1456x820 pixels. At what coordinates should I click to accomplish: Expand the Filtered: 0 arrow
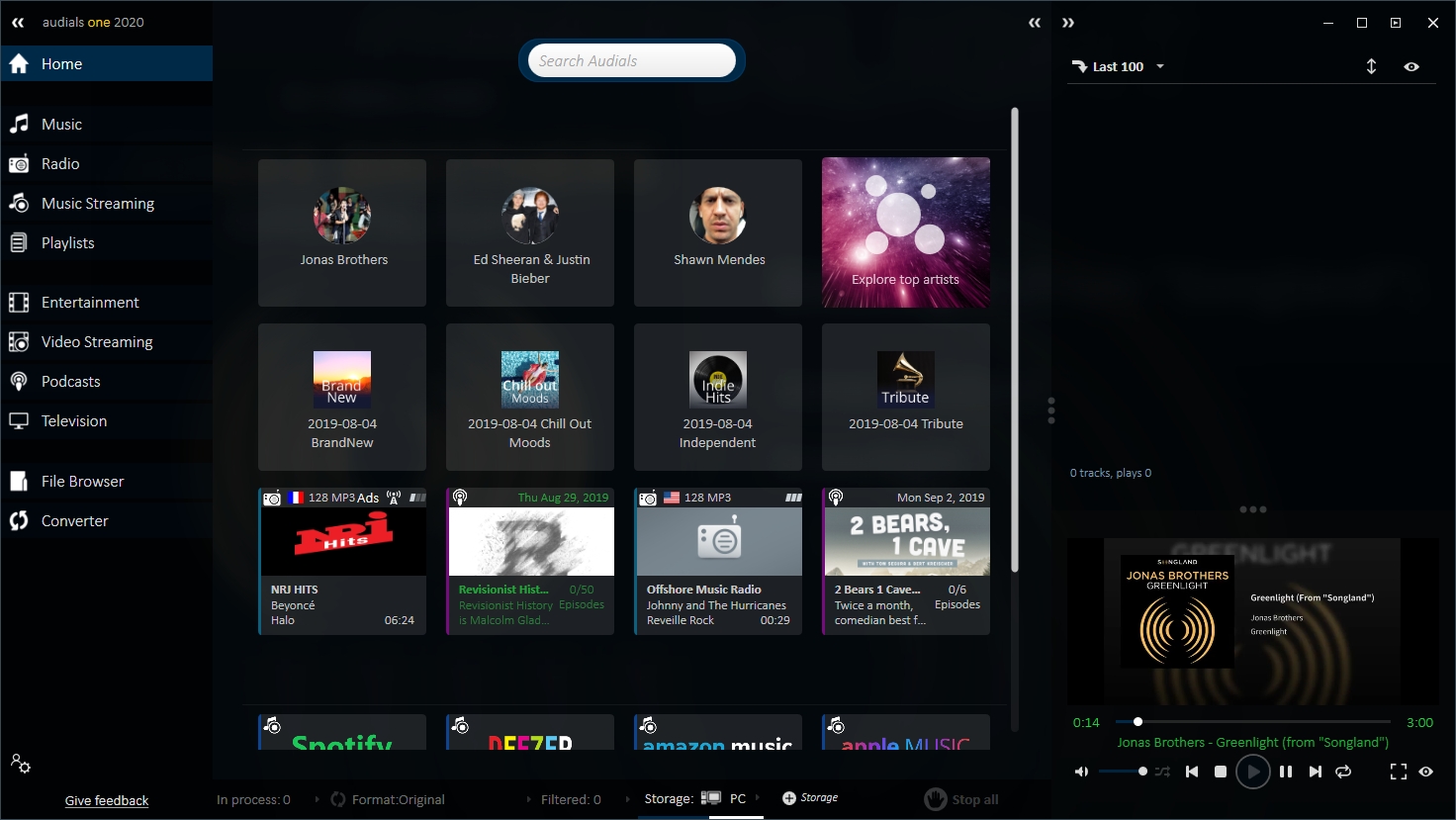coord(627,799)
